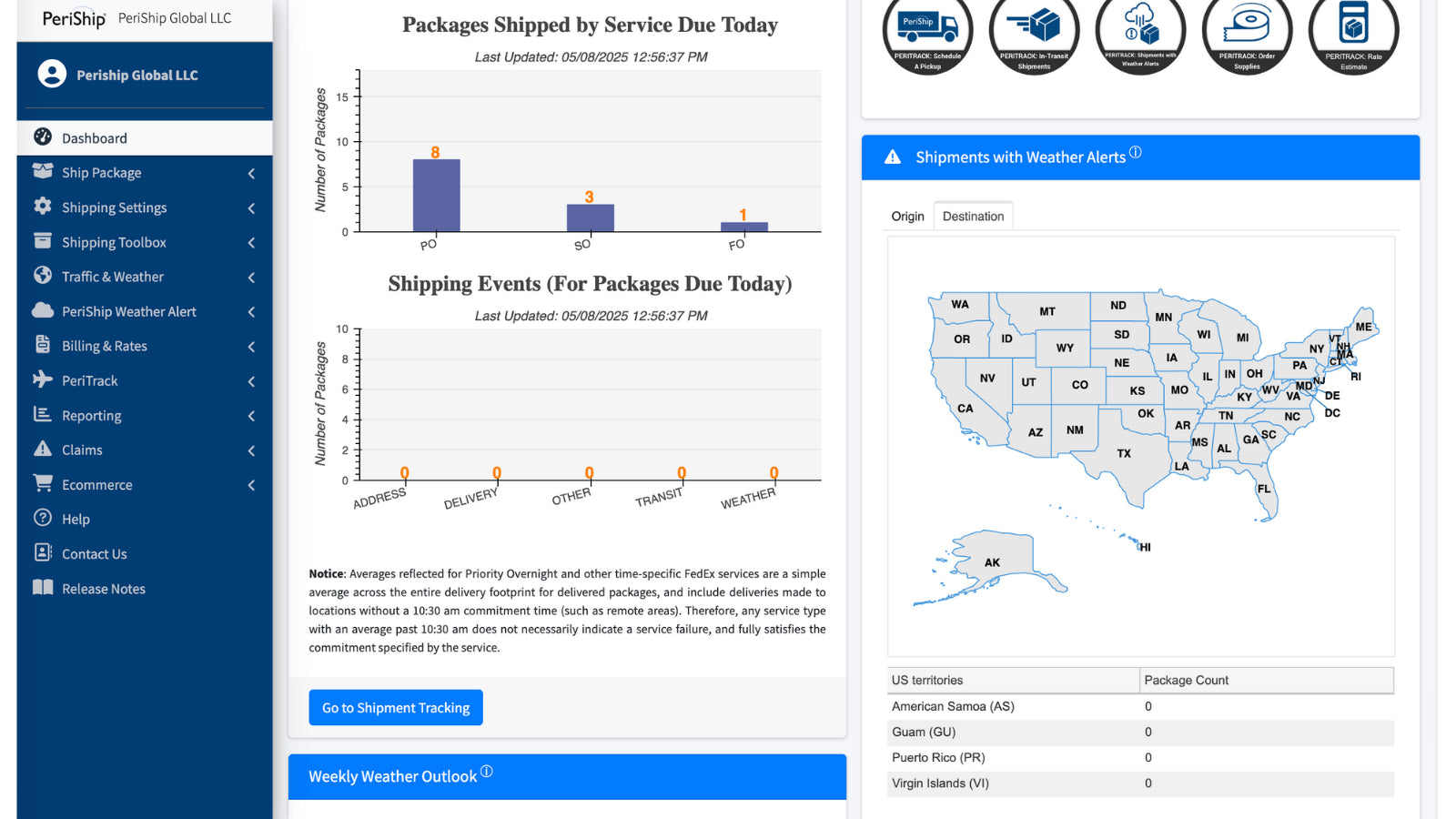Click the Ship Package box icon
The height and width of the screenshot is (819, 1456).
43,171
